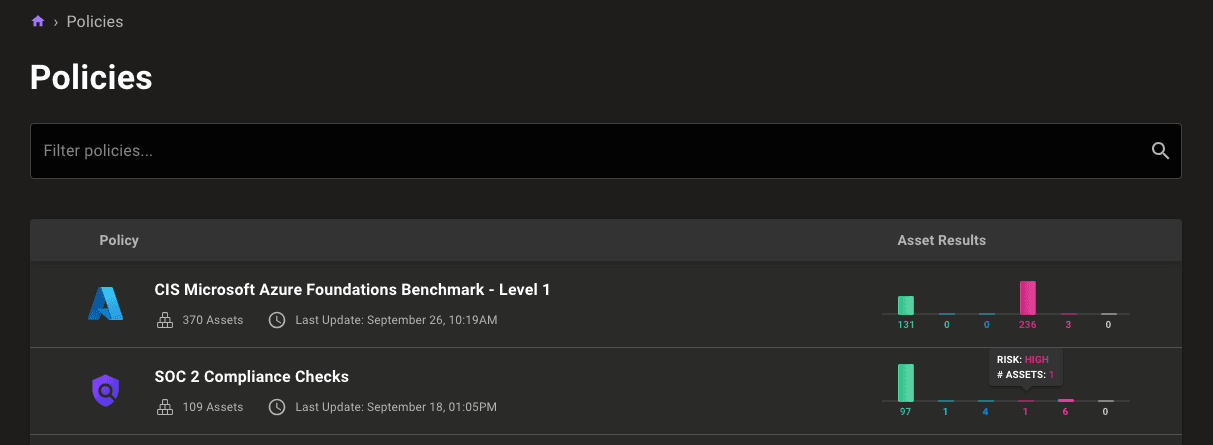This screenshot has width=1213, height=445.
Task: Open SOC 2 Compliance Checks policy
Action: tap(251, 377)
